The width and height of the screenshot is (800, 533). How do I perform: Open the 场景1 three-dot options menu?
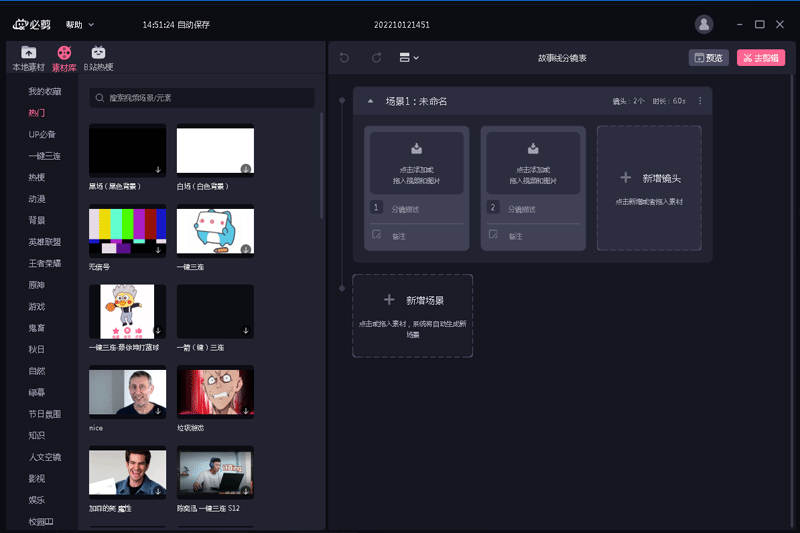tap(700, 101)
